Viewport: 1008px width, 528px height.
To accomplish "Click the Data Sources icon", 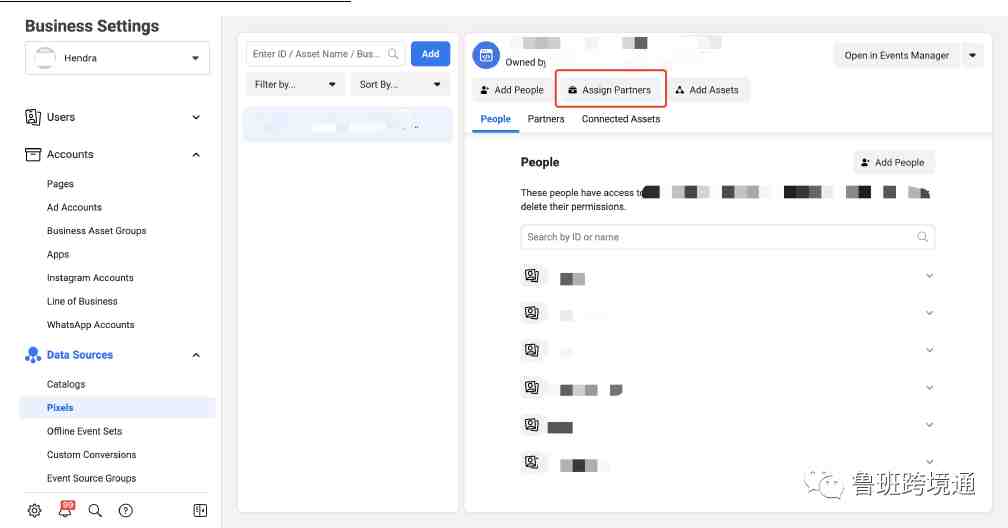I will 33,355.
